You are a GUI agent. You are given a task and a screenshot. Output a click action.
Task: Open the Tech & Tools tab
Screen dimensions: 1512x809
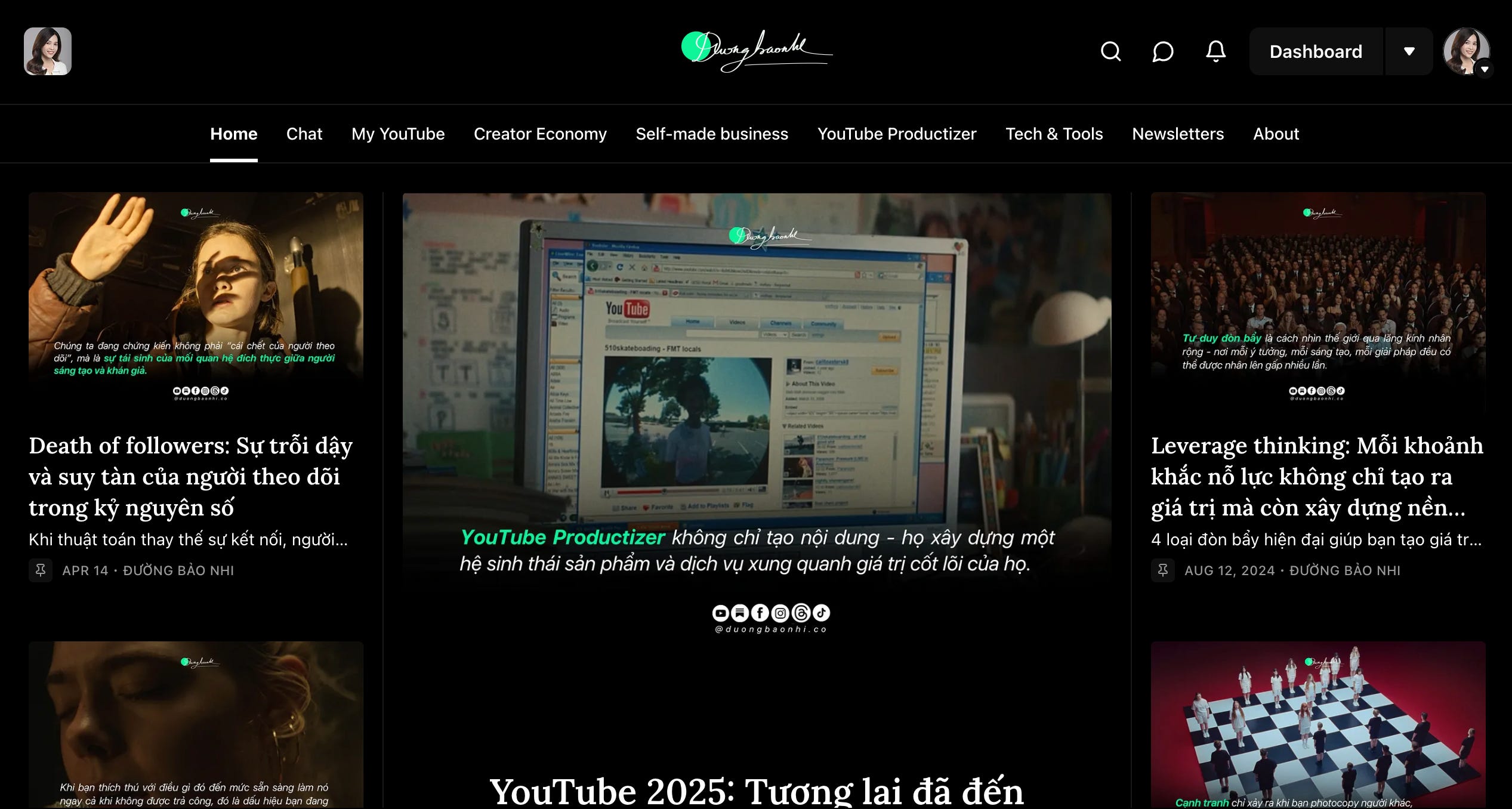[1054, 134]
